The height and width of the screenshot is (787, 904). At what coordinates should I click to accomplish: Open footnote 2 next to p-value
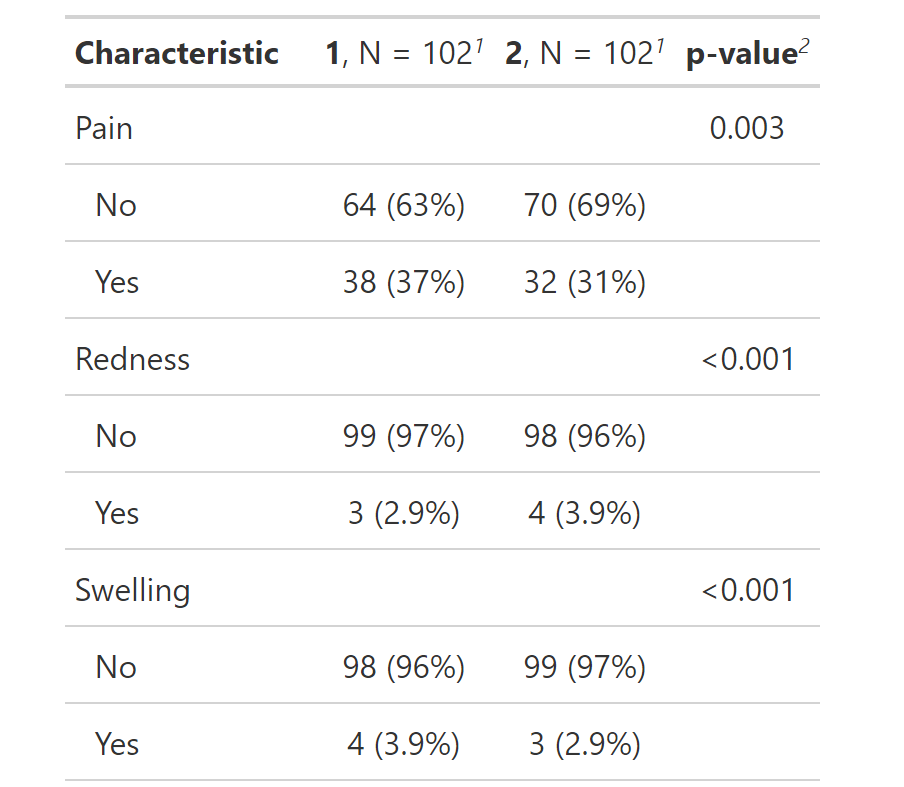pyautogui.click(x=804, y=46)
